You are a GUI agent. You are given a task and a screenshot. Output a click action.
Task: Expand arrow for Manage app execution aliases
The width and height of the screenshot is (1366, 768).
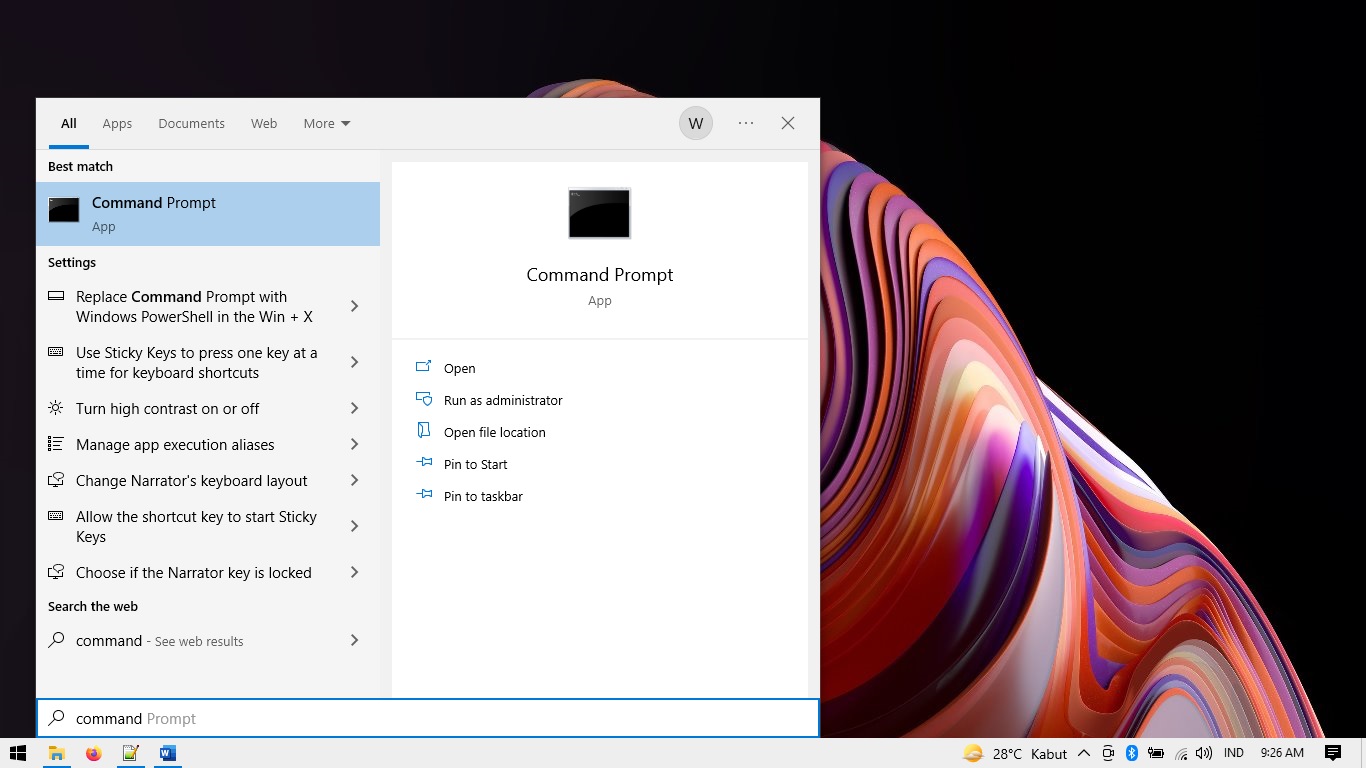[x=354, y=444]
